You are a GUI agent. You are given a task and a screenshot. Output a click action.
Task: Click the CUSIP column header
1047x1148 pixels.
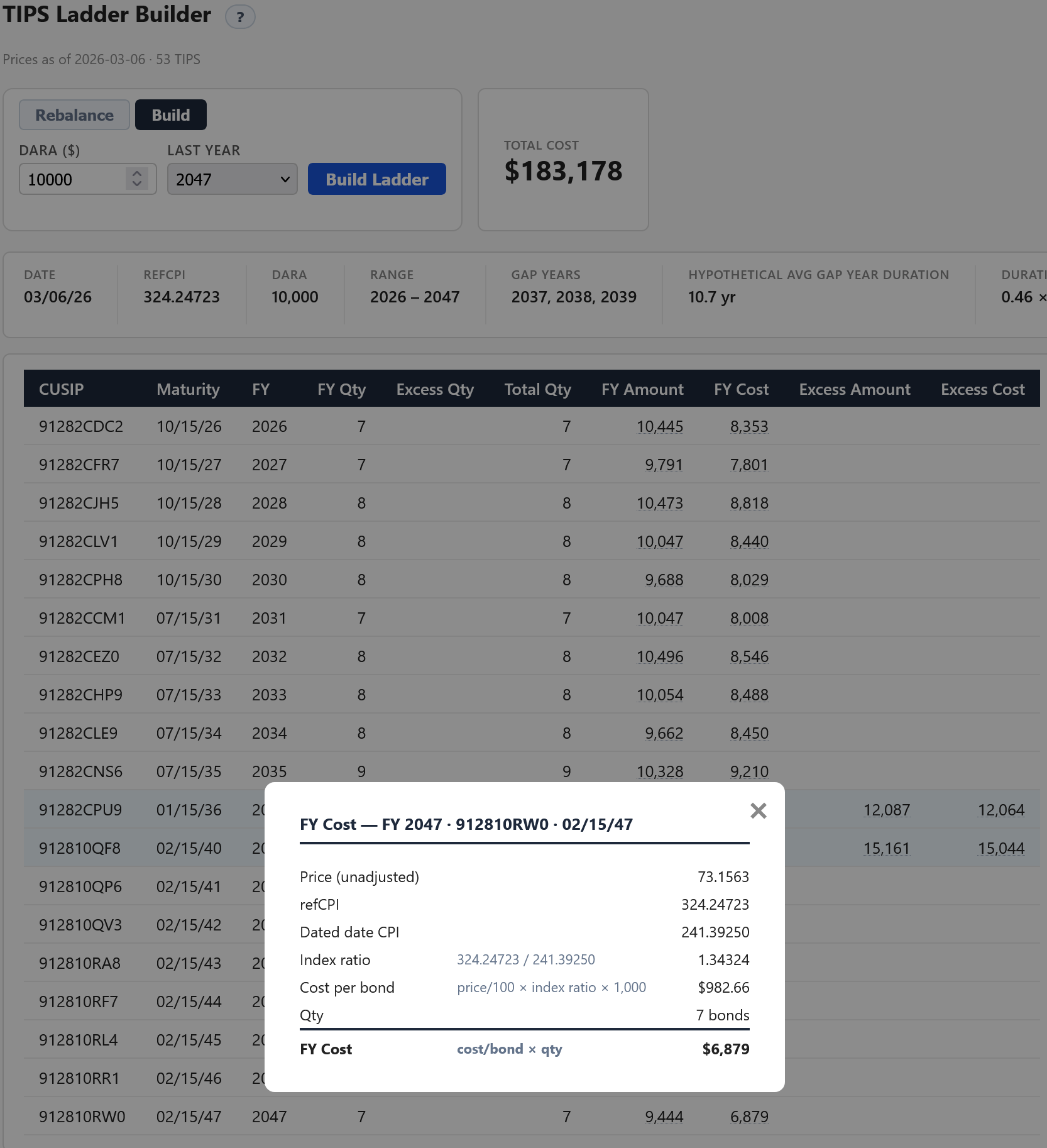(61, 389)
